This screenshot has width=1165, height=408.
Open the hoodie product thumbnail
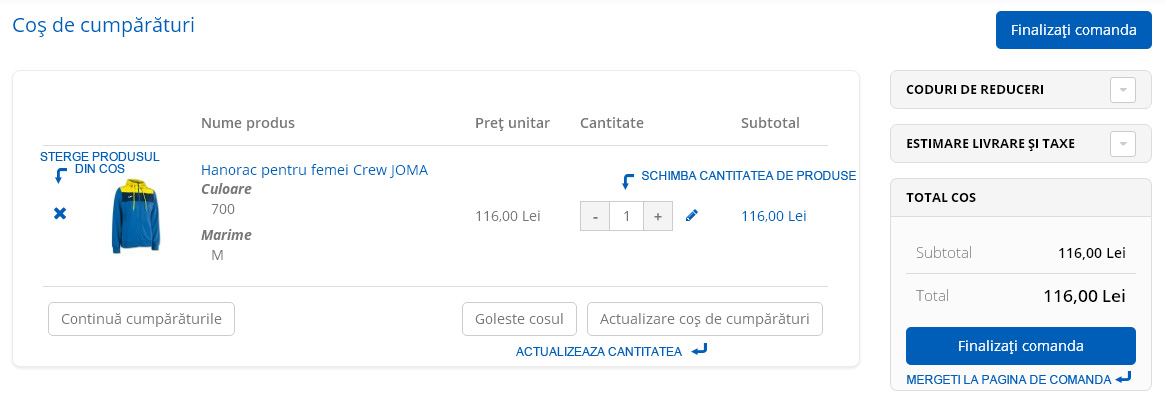click(x=136, y=216)
